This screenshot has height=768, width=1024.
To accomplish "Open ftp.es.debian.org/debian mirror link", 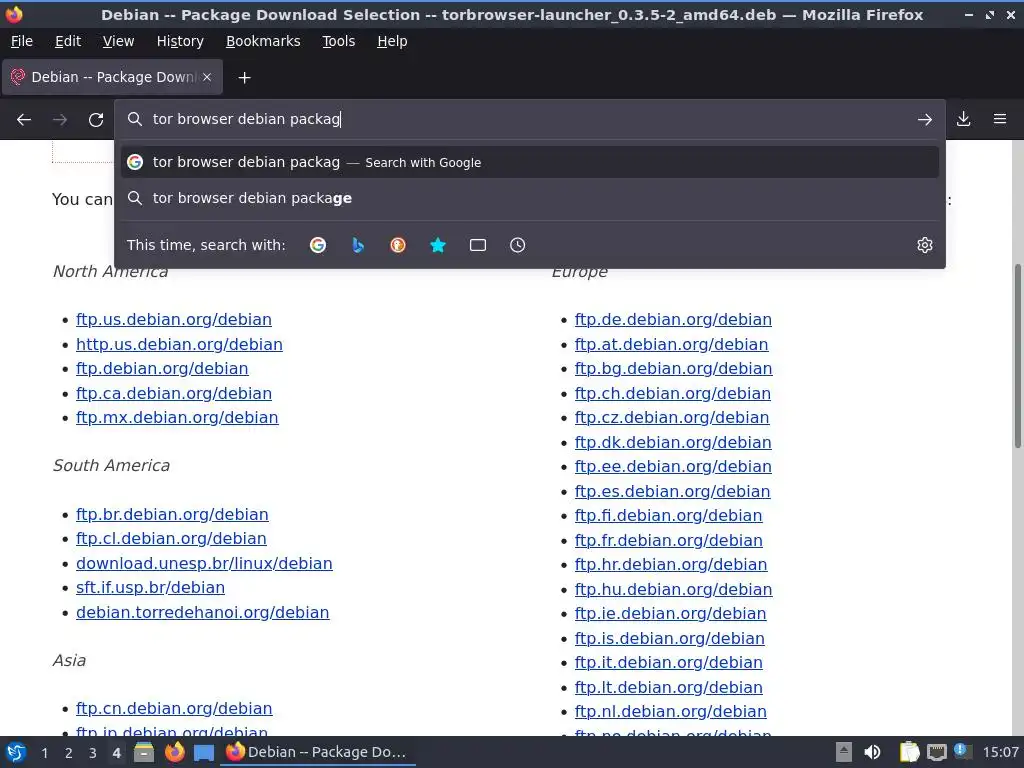I will 673,491.
